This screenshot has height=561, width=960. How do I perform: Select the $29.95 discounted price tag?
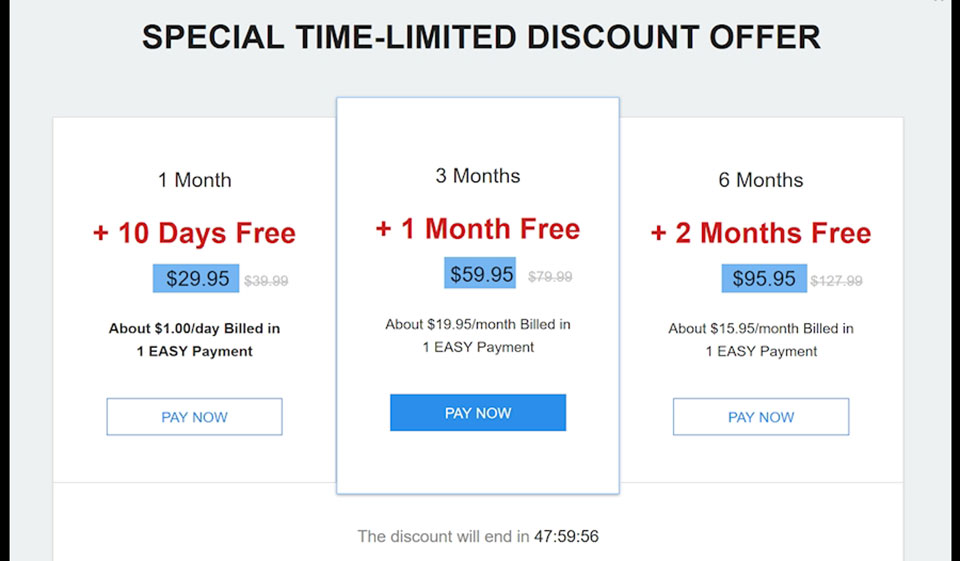[x=197, y=279]
